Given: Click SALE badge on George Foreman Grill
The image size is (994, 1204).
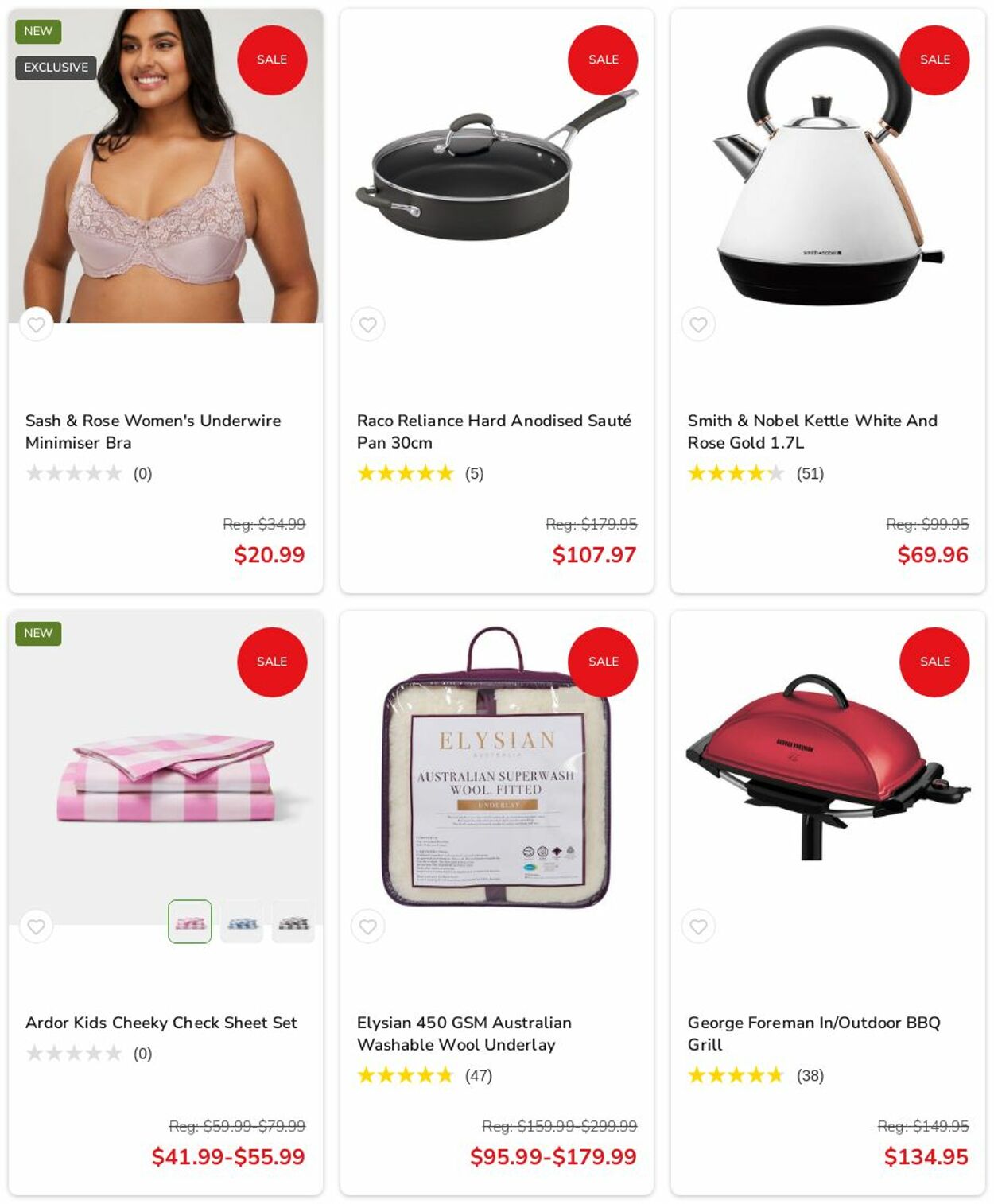Looking at the screenshot, I should pos(934,662).
